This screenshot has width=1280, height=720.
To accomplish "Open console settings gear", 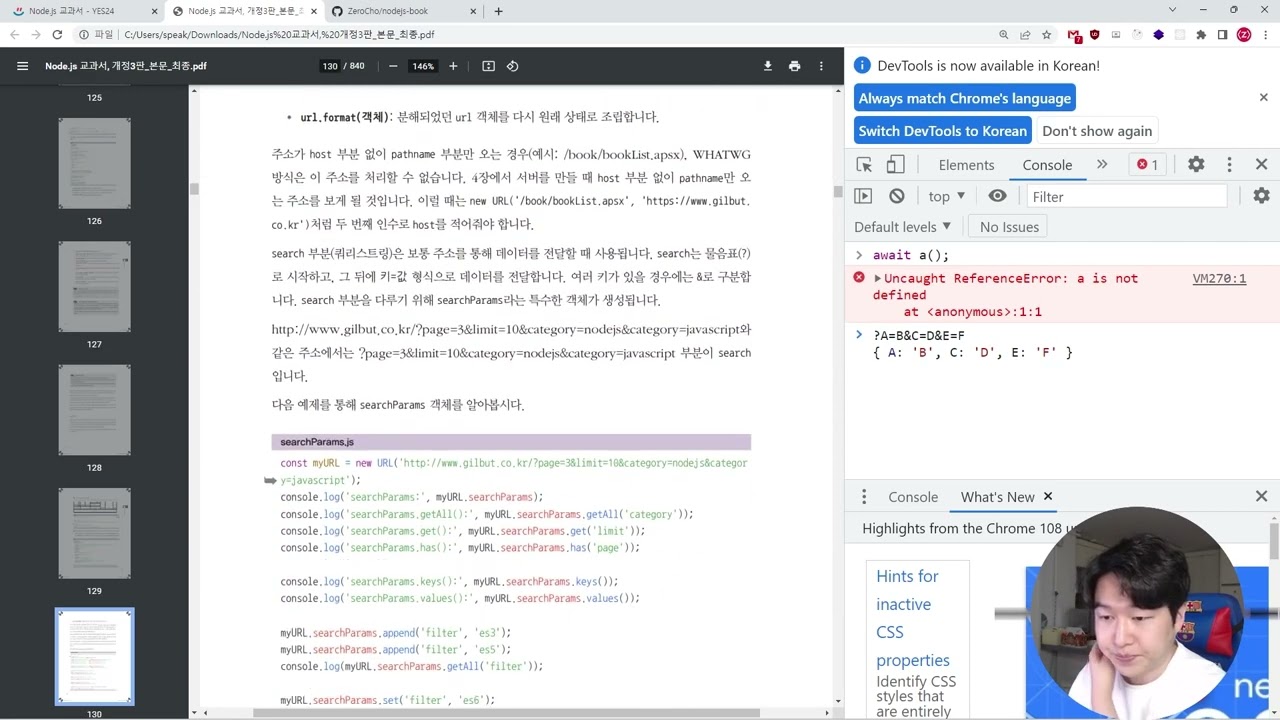I will (x=1261, y=196).
